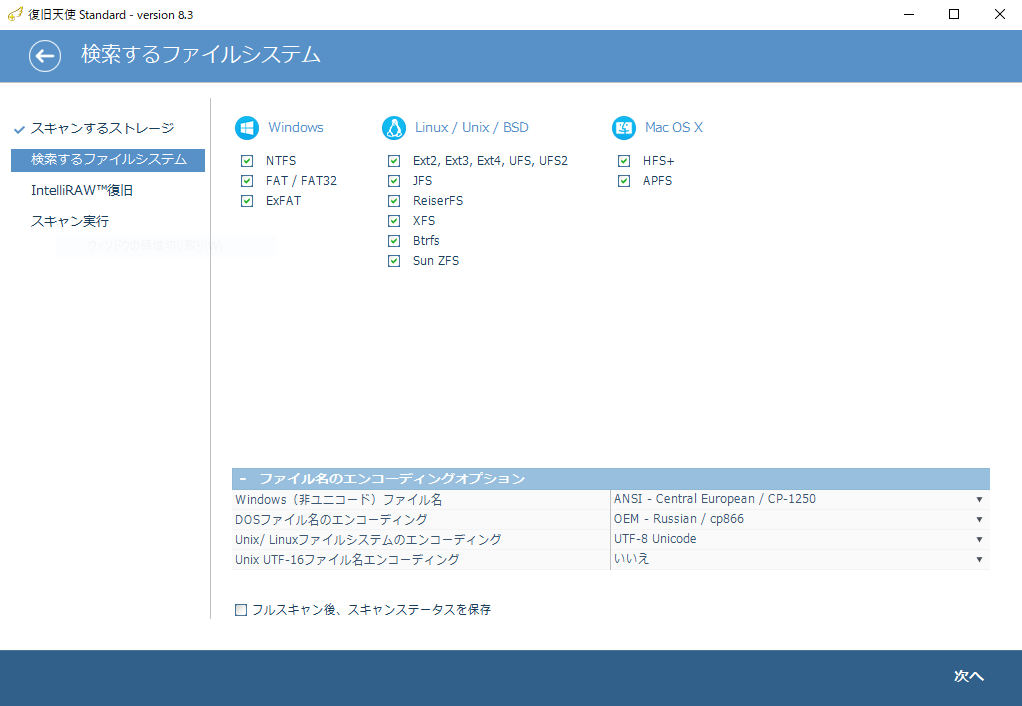Uncheck the JFS checkbox
The image size is (1022, 706).
[x=394, y=181]
